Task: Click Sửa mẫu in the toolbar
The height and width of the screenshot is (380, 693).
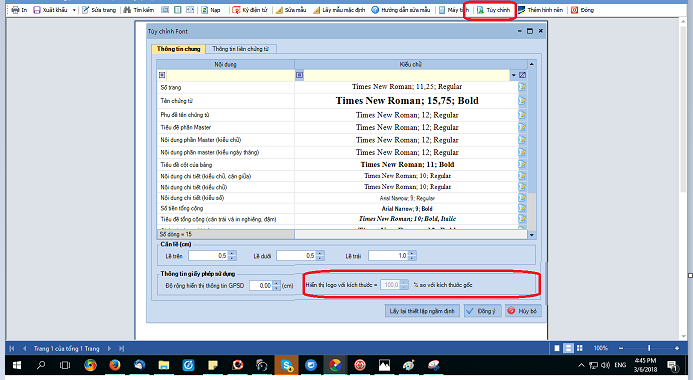Action: (291, 10)
